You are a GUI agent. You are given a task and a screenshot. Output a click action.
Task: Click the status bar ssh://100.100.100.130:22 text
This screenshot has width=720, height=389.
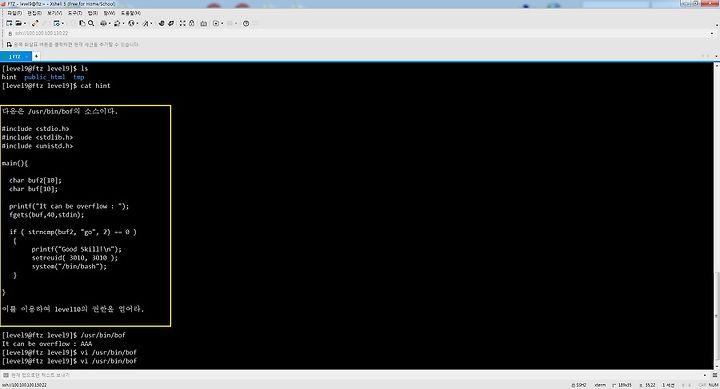coord(24,385)
